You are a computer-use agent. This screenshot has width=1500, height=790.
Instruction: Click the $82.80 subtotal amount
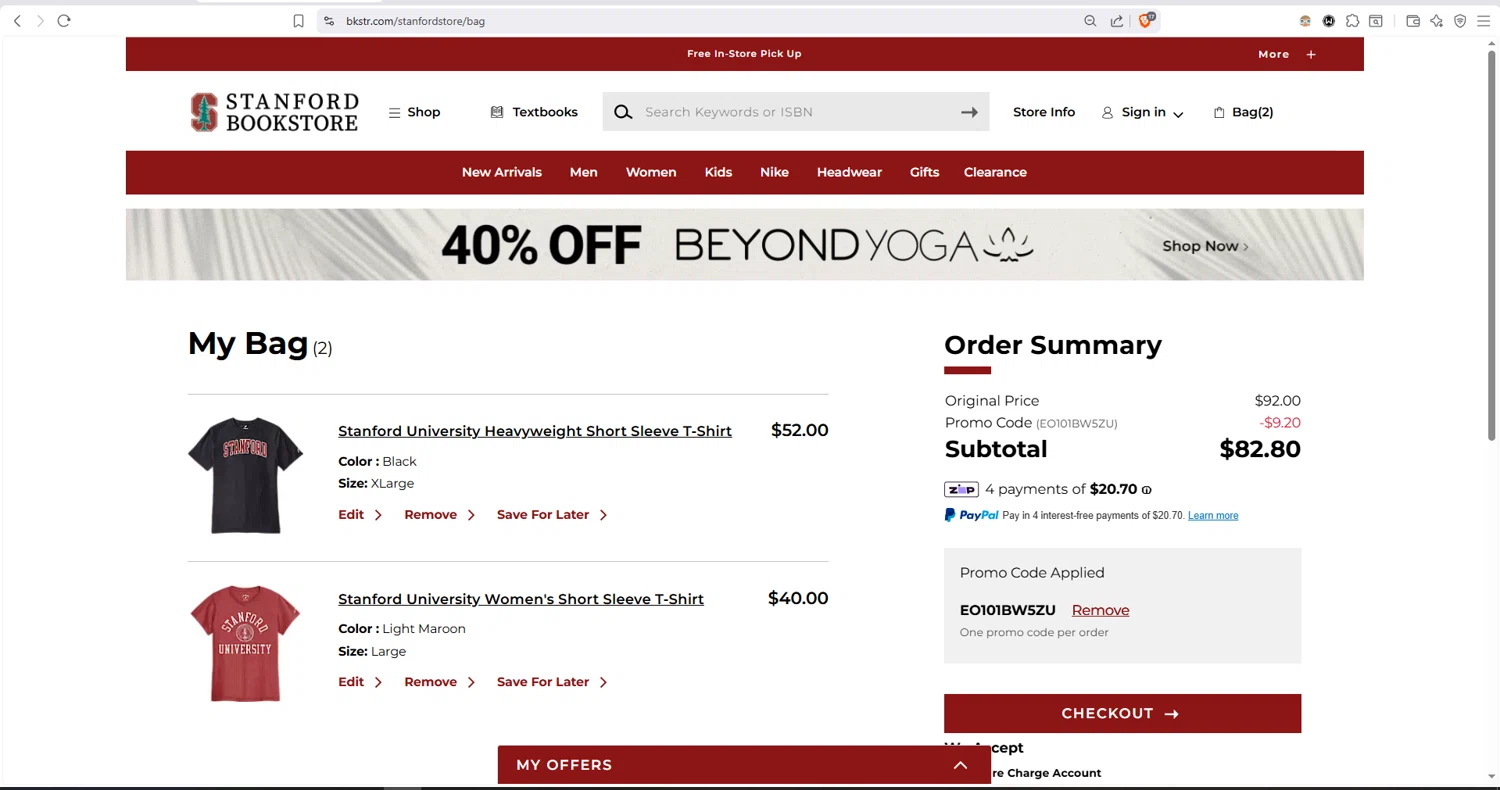pyautogui.click(x=1260, y=449)
